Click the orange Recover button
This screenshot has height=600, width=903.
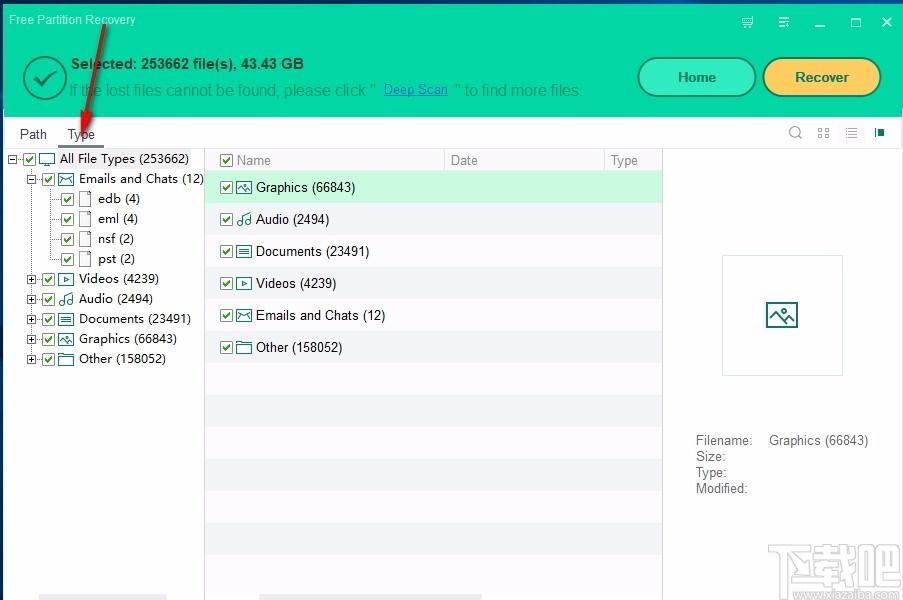coord(822,77)
